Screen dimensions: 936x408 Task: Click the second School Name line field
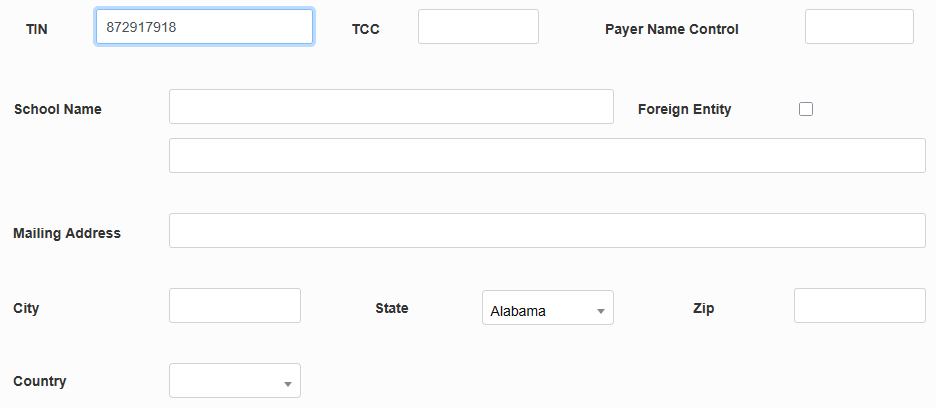point(547,156)
